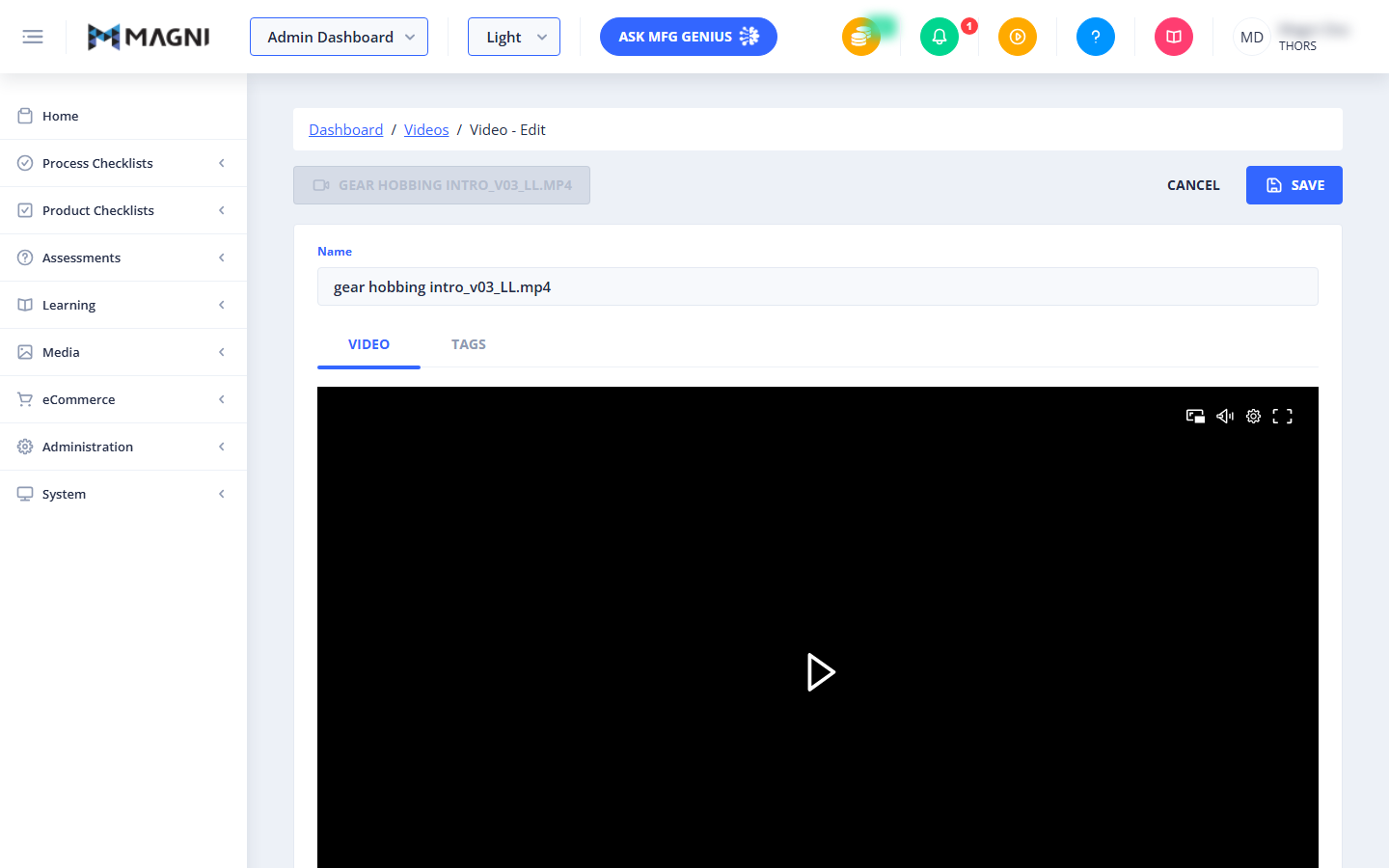Open the Administration sidebar item
Viewport: 1389px width, 868px height.
123,447
